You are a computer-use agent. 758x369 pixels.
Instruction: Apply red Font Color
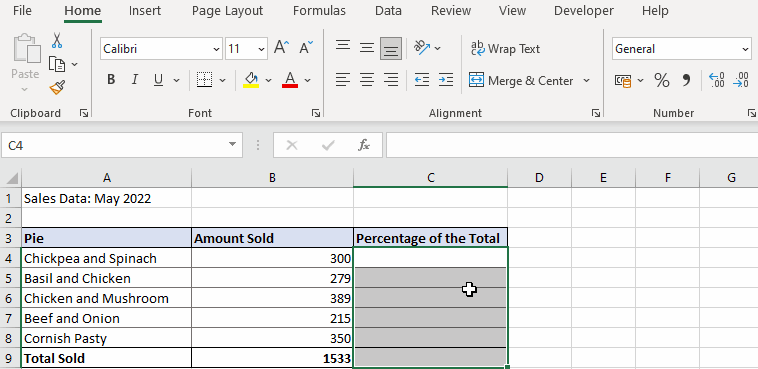pos(290,80)
